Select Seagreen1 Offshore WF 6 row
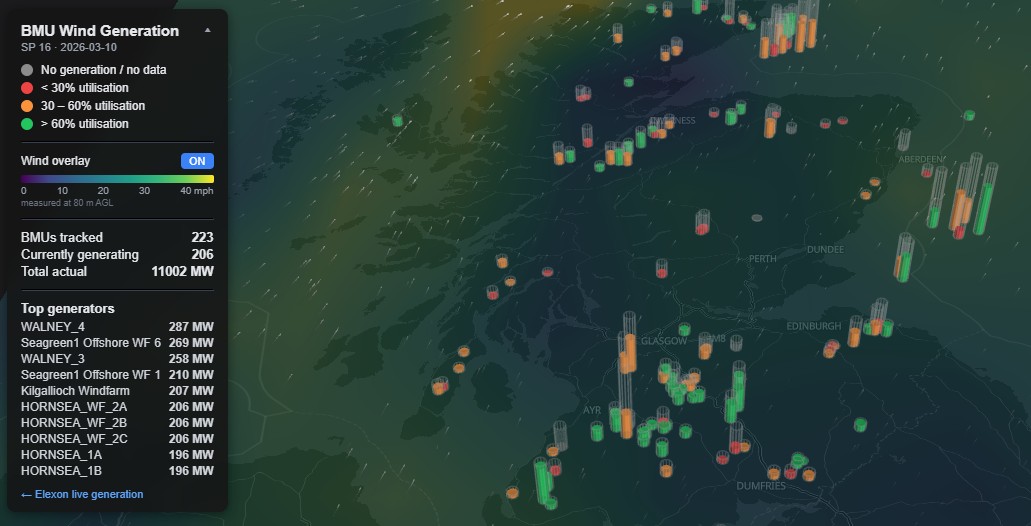 tap(117, 343)
